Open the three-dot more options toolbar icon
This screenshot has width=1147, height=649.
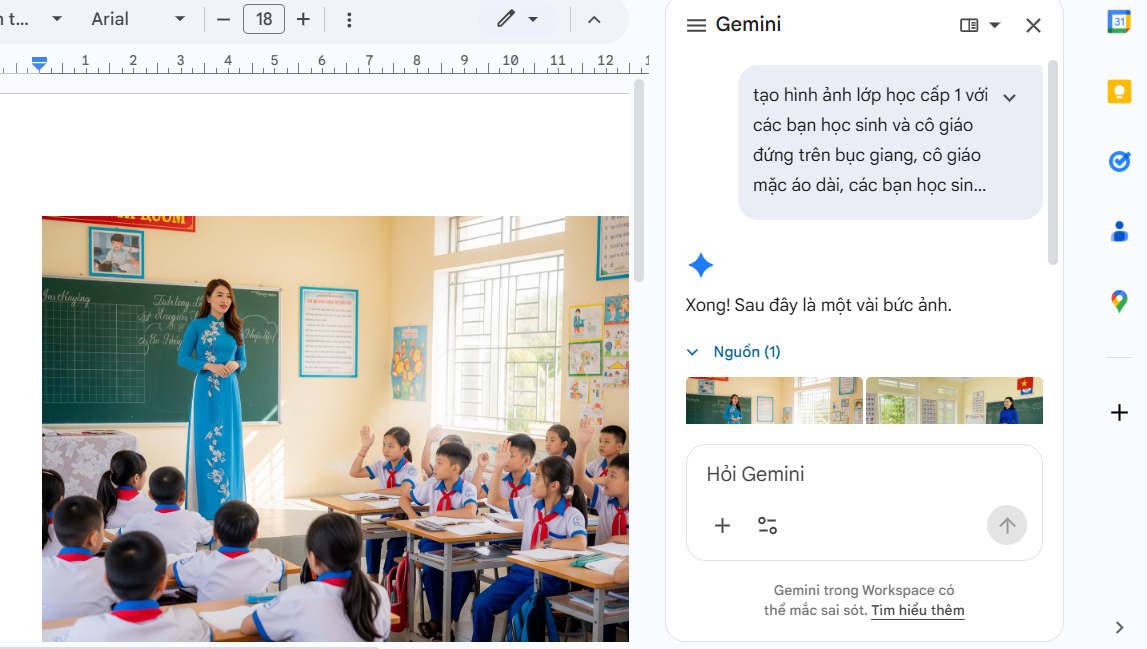(348, 18)
